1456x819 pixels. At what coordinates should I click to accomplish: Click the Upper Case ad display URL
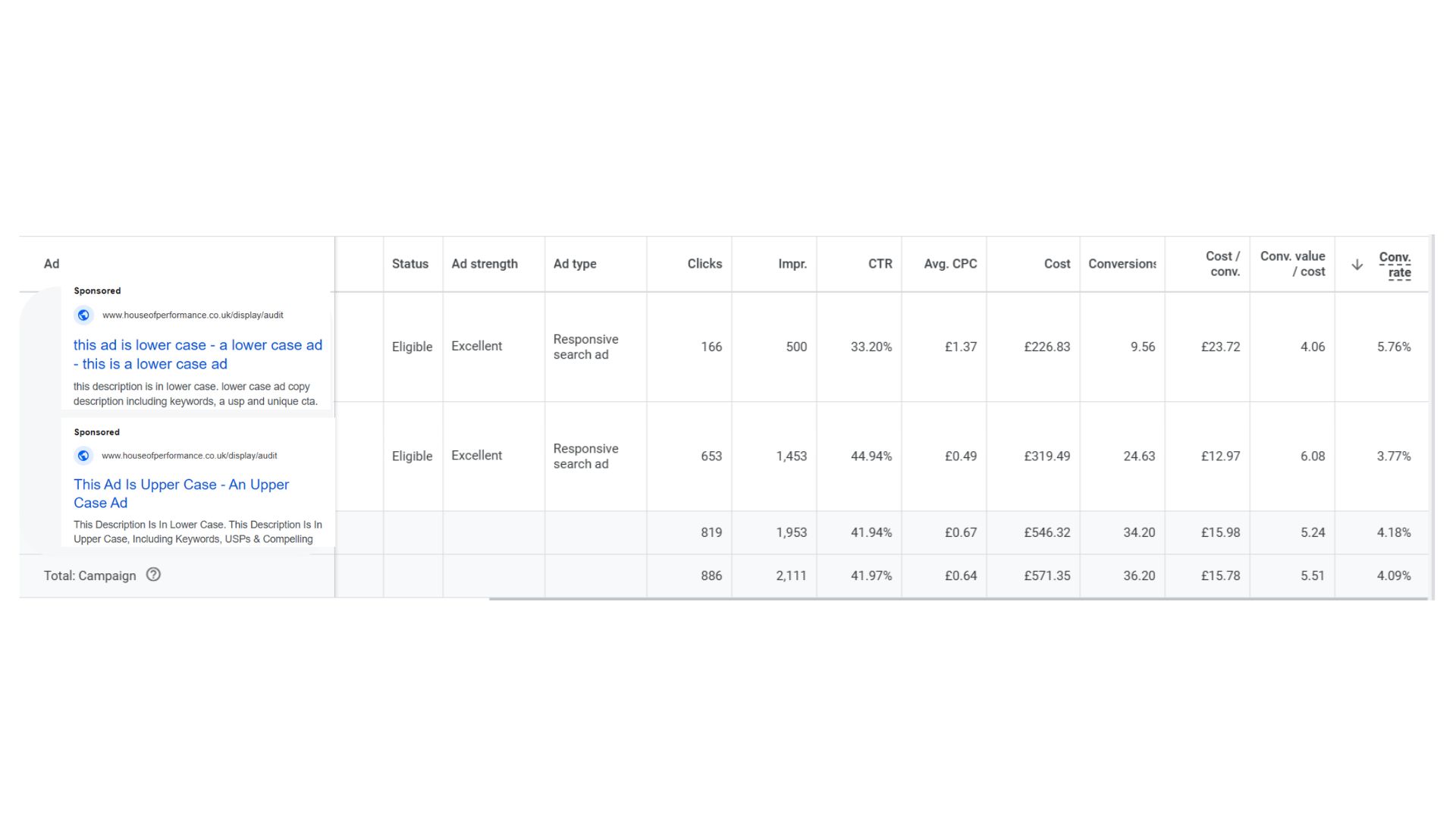point(189,456)
